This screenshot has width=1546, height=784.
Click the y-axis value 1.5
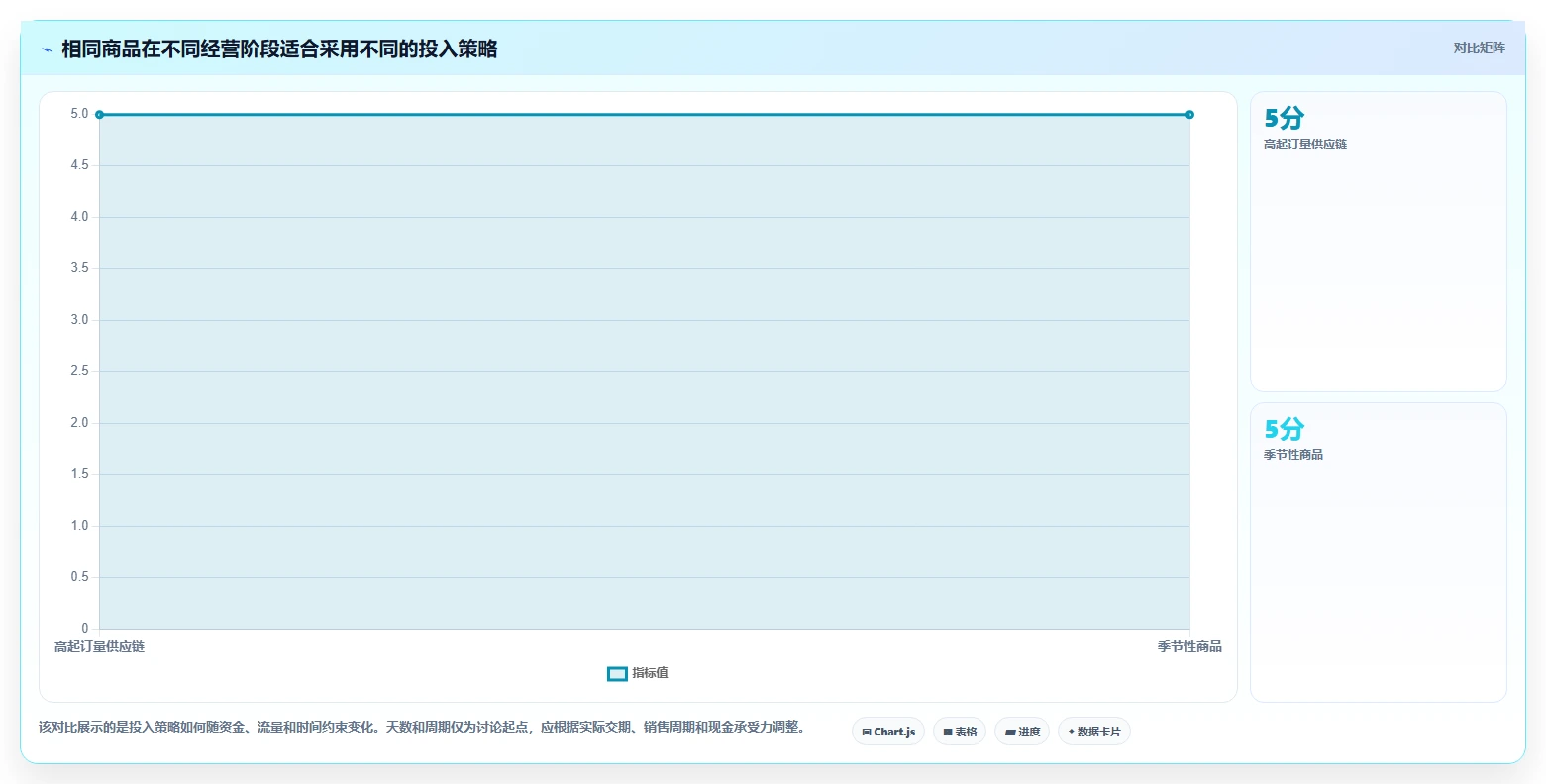79,474
